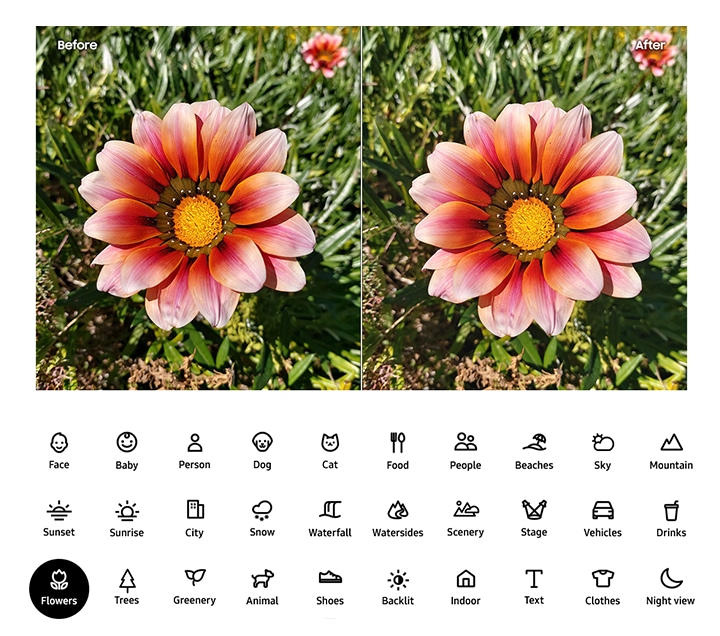Screen dimensions: 720x636
Task: Click the Person scene icon
Action: [195, 443]
